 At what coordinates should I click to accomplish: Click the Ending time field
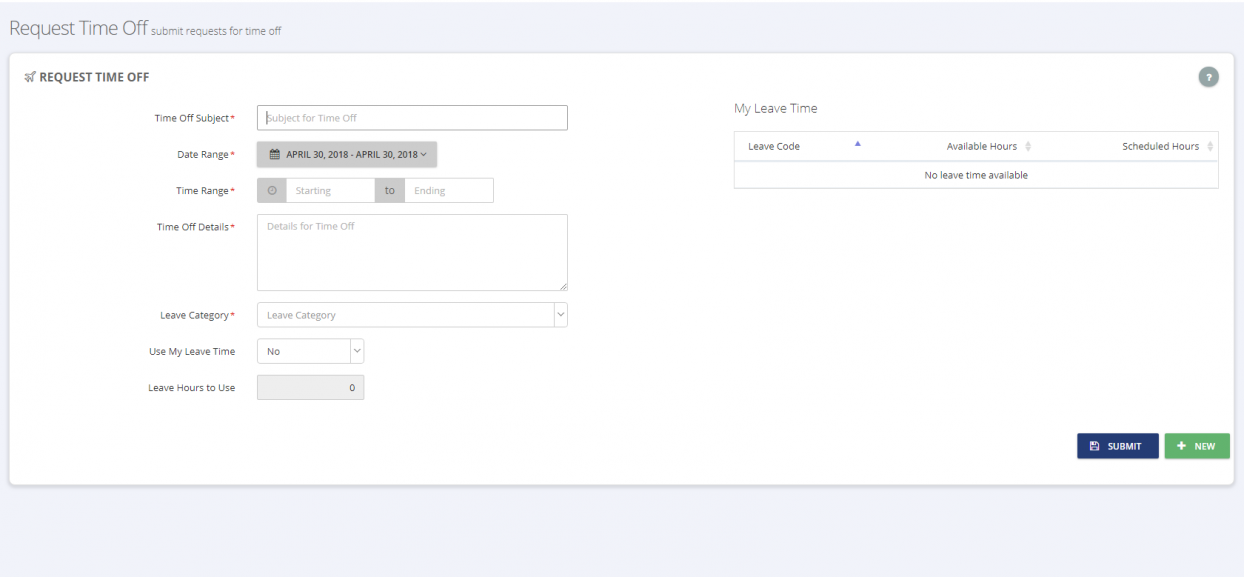pos(449,190)
